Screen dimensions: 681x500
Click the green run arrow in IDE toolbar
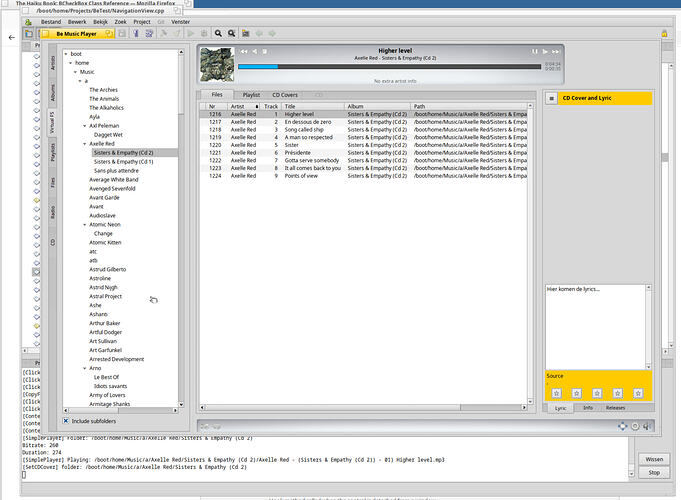(191, 33)
